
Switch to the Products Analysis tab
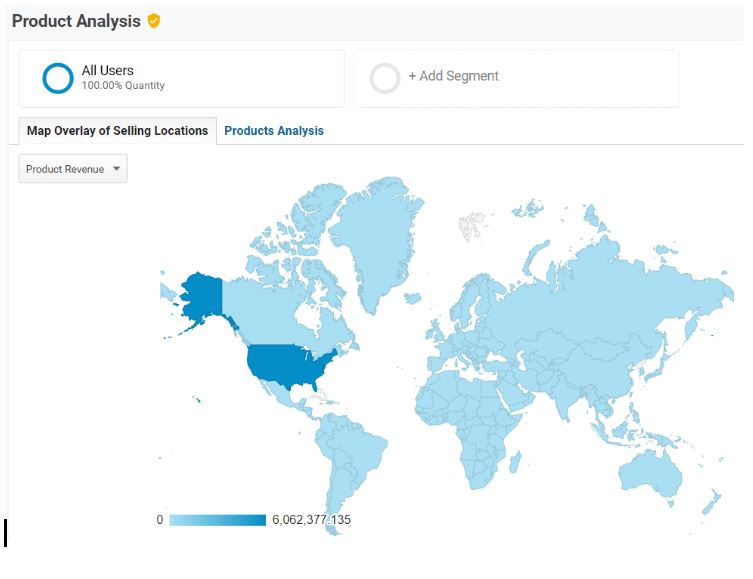pyautogui.click(x=273, y=131)
